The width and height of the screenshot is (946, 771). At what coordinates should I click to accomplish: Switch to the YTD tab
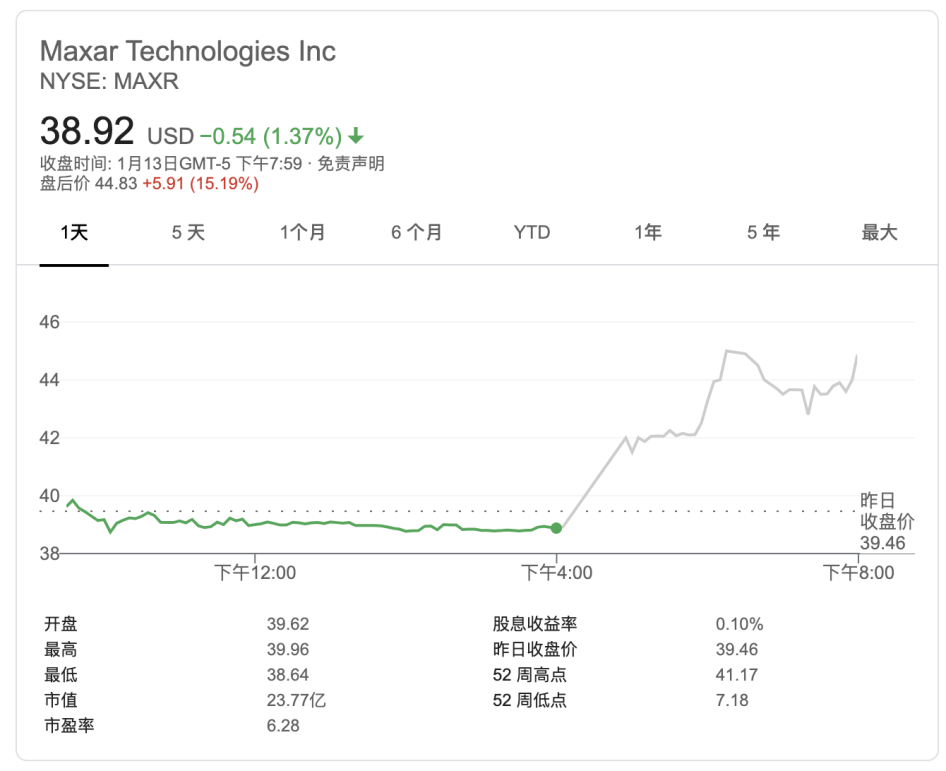coord(532,233)
